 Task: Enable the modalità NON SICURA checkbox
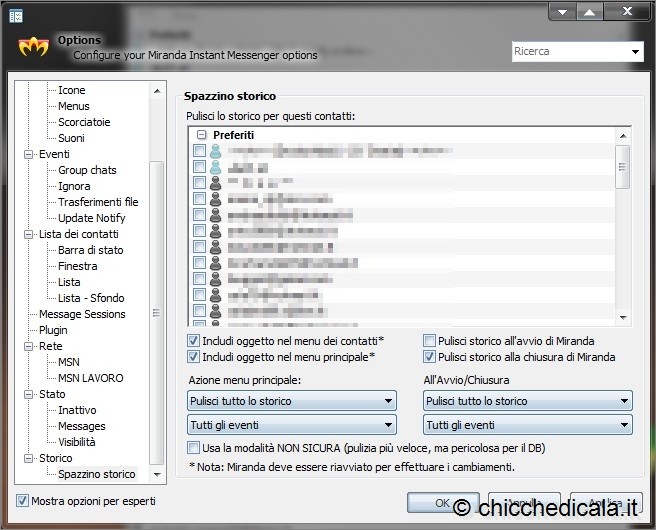click(194, 448)
